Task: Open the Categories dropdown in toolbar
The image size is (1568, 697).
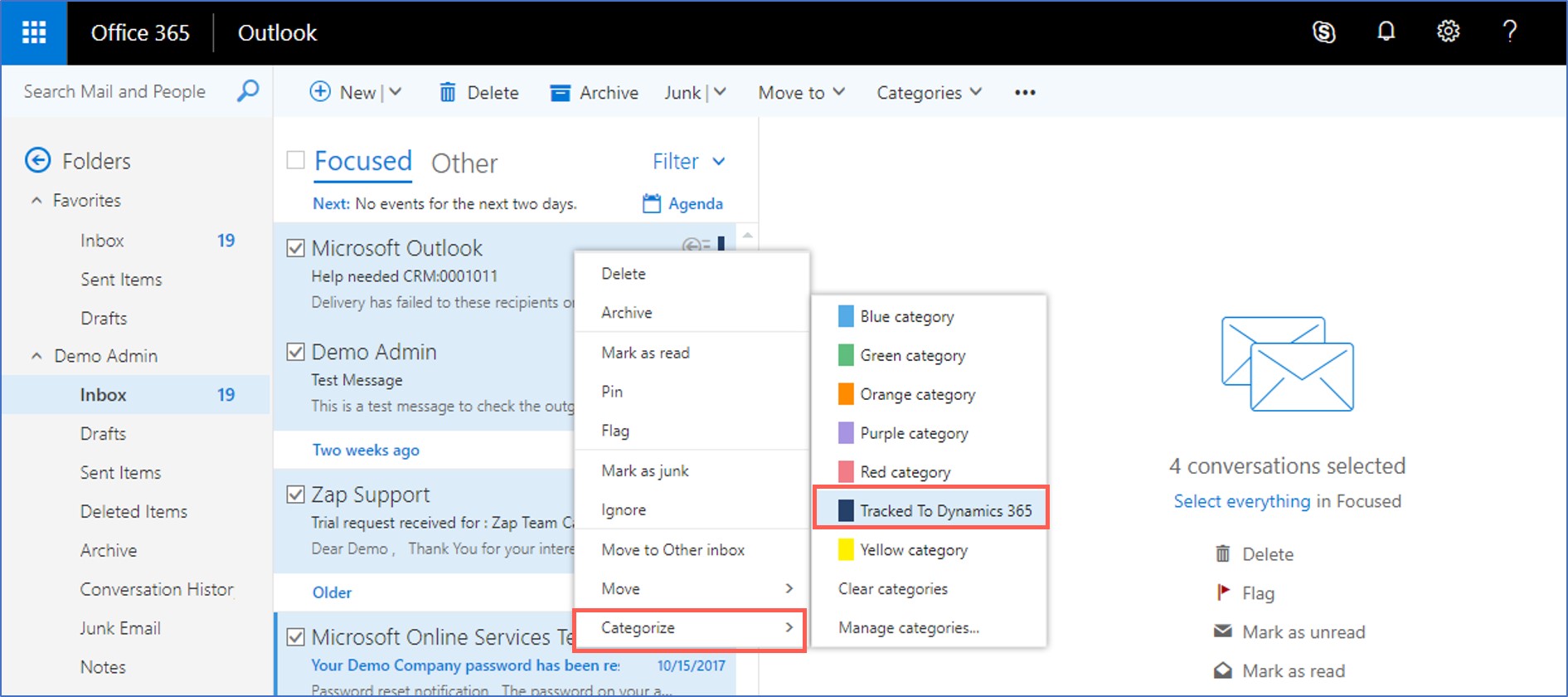Action: click(x=929, y=92)
